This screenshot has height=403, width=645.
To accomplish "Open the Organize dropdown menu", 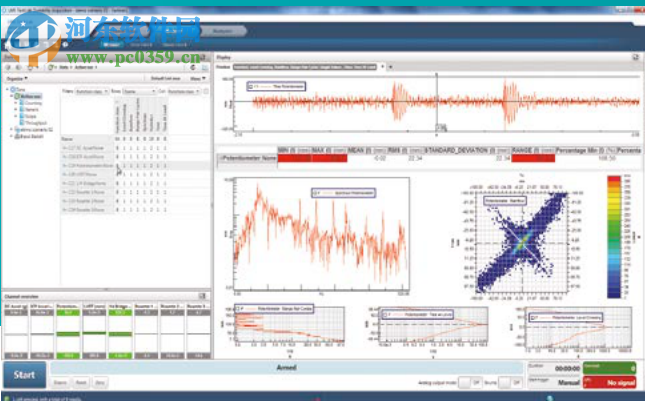I will (16, 78).
